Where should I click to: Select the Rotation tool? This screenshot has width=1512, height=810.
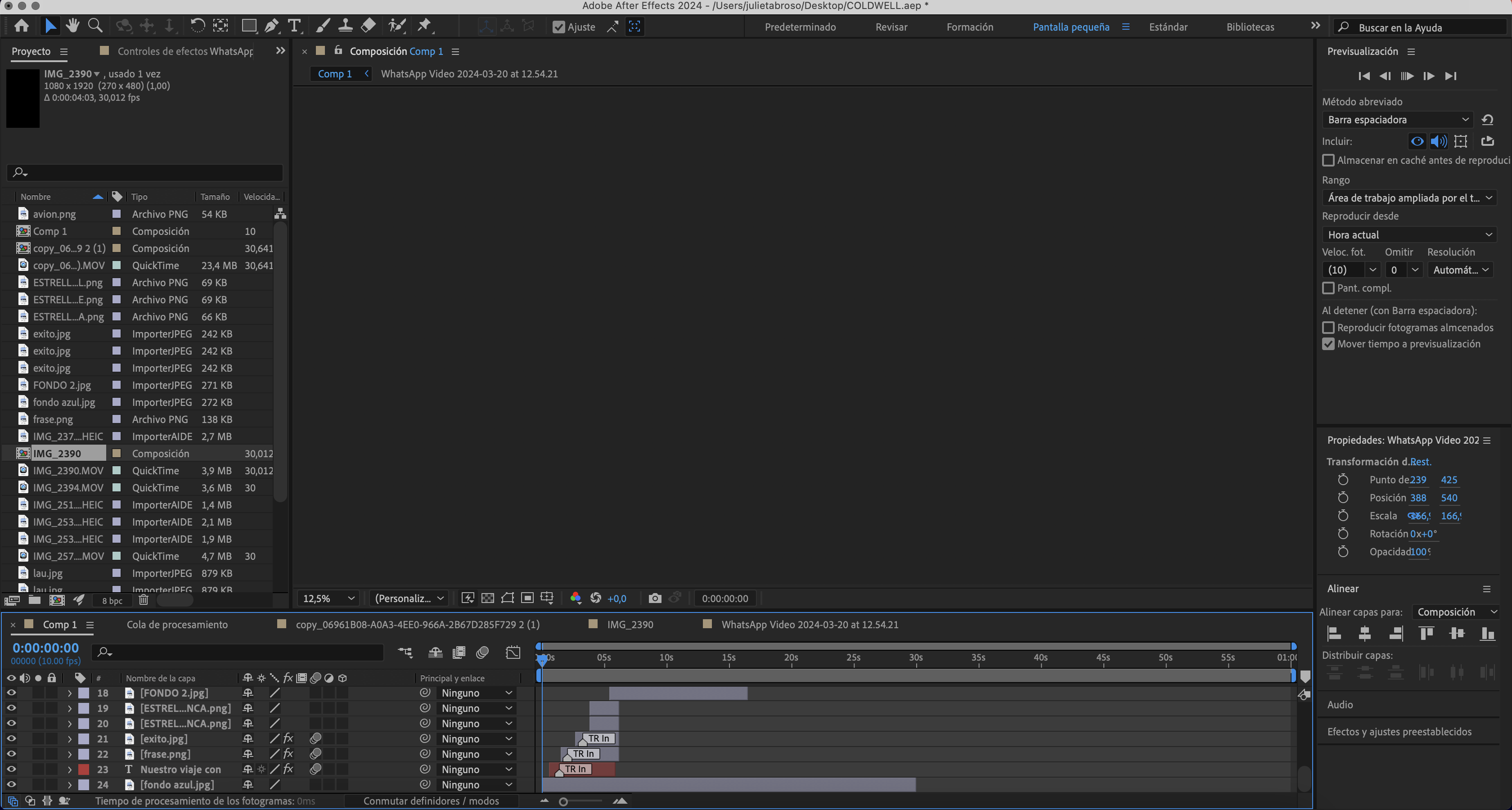pyautogui.click(x=198, y=26)
